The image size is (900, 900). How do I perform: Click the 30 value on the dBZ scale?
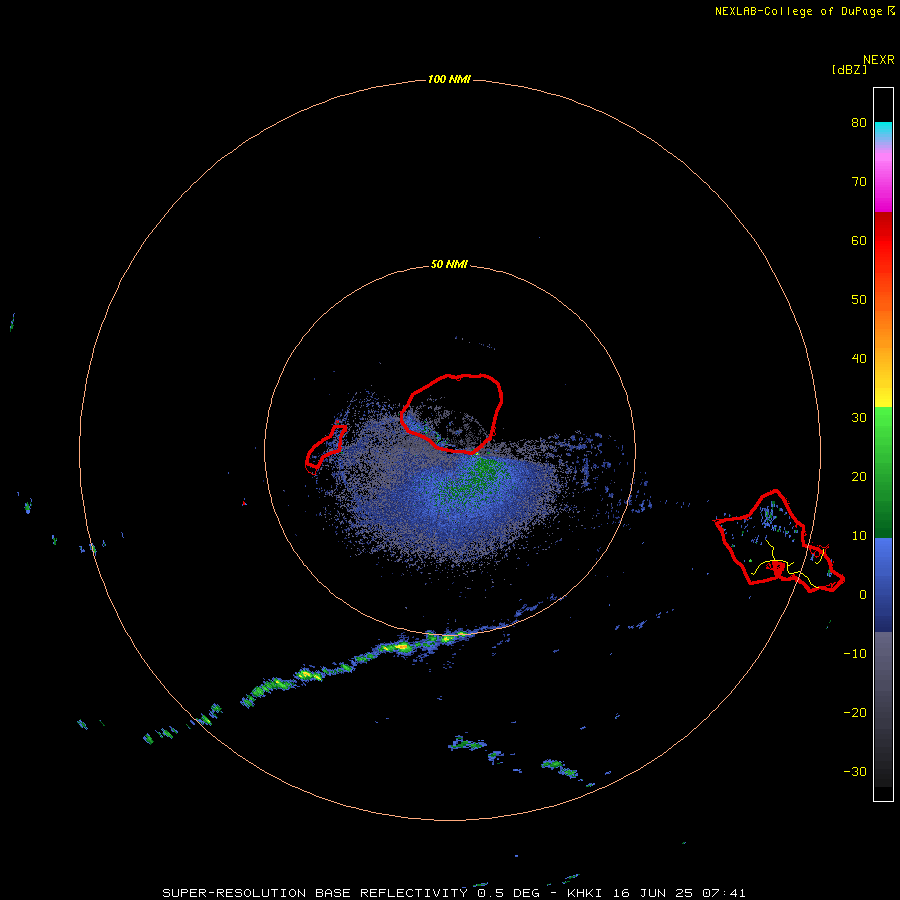coord(859,418)
